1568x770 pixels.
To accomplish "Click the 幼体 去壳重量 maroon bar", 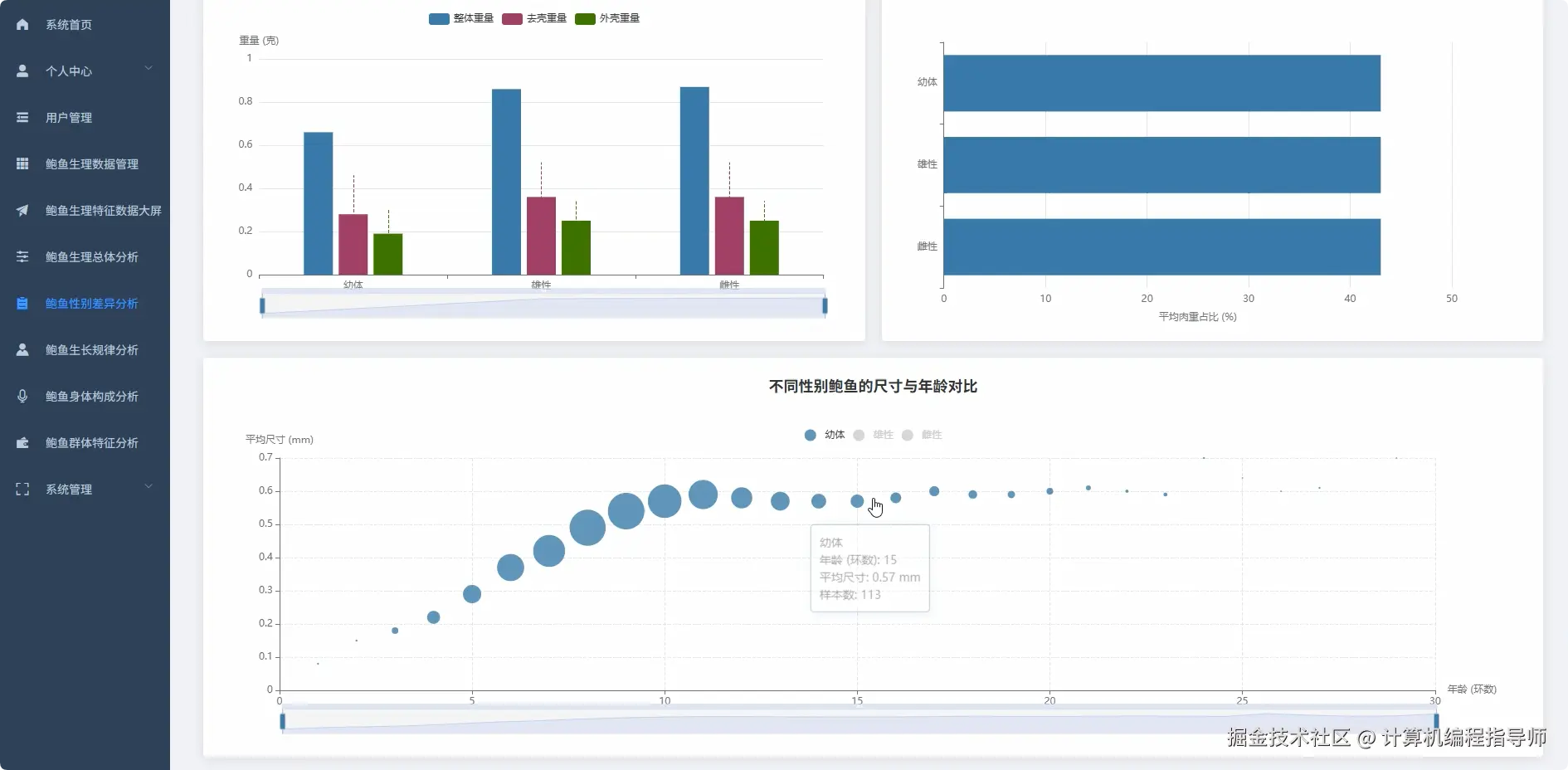I will tap(353, 245).
